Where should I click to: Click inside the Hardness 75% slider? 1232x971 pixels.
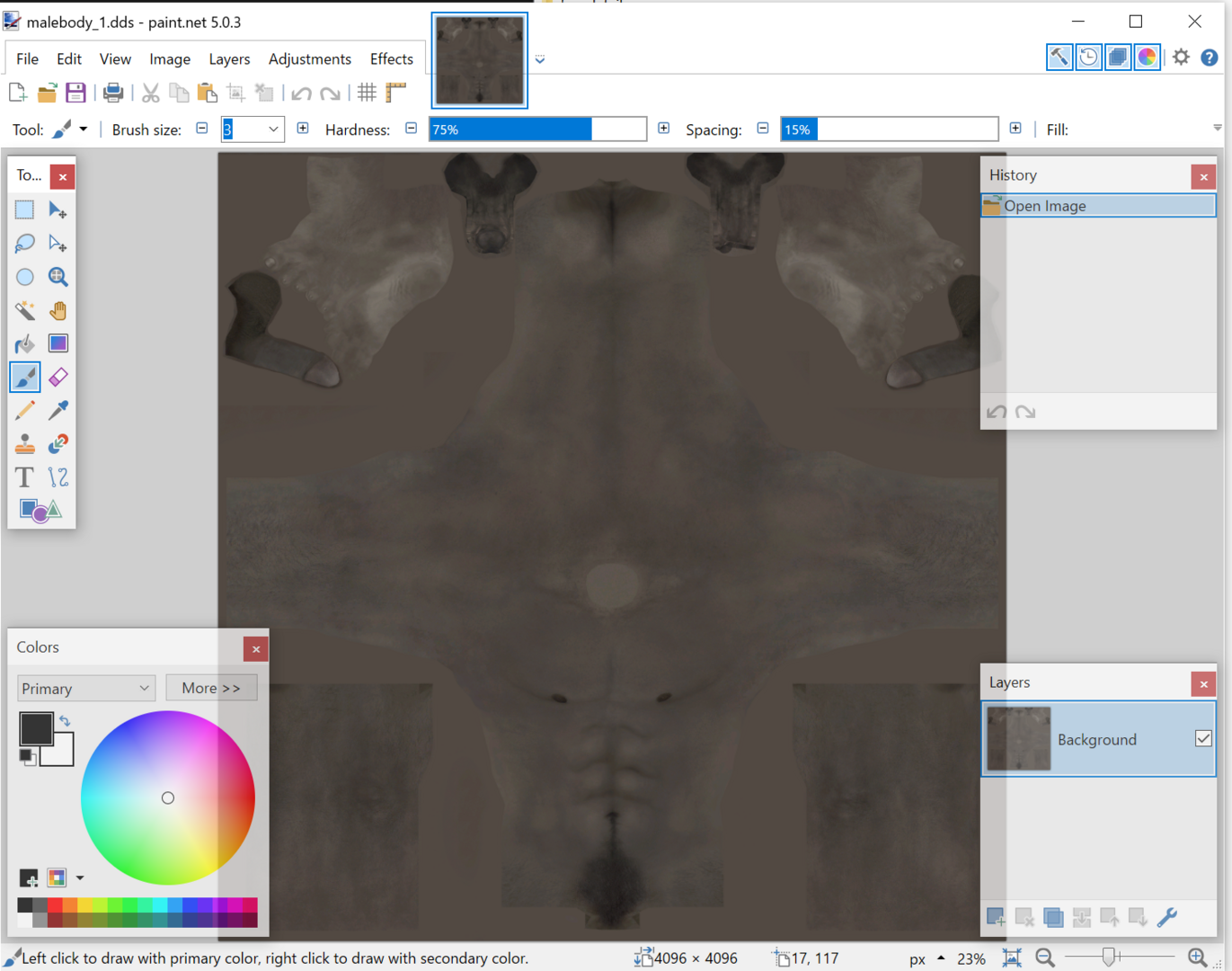click(537, 129)
